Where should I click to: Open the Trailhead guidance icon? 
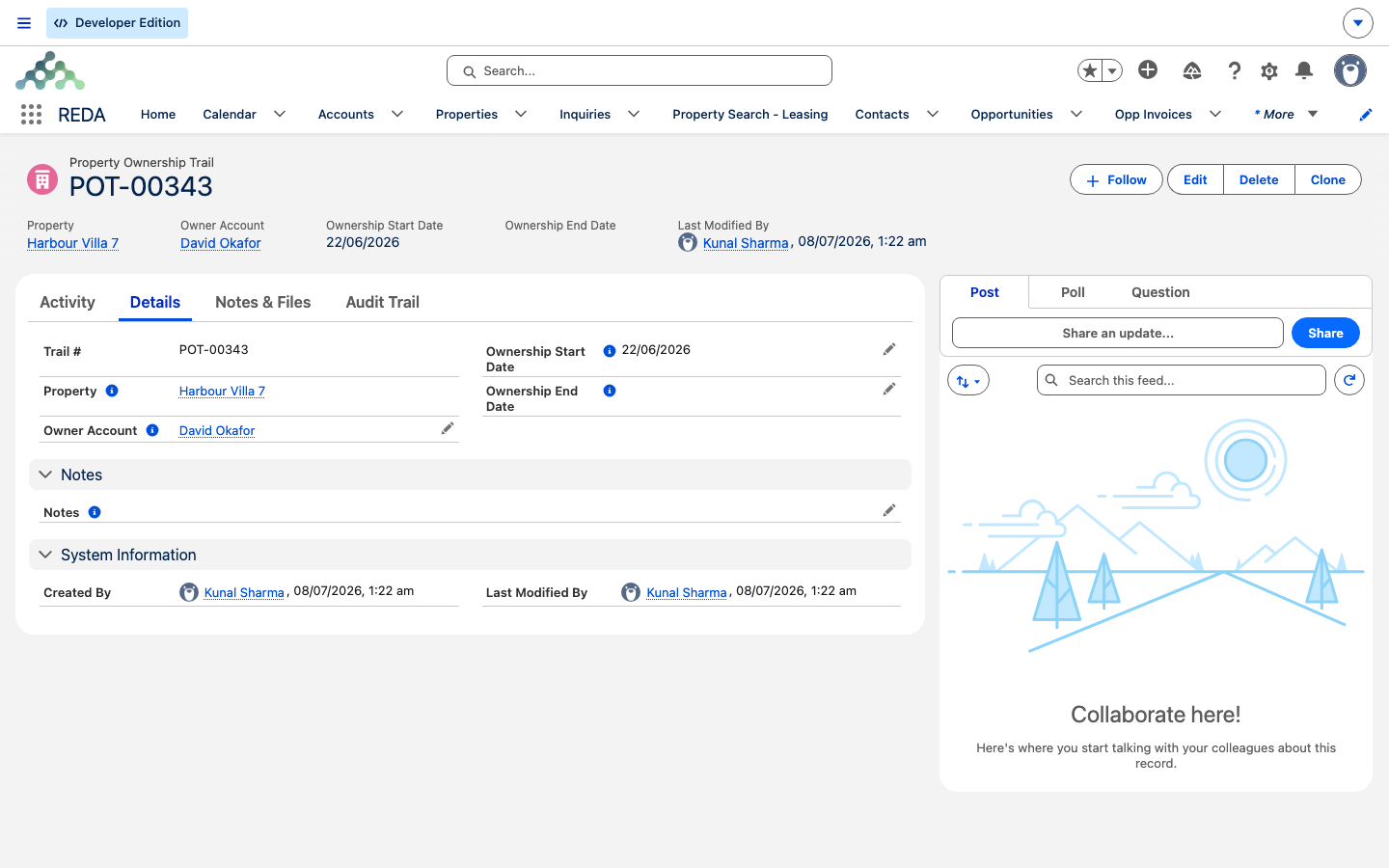click(1192, 70)
